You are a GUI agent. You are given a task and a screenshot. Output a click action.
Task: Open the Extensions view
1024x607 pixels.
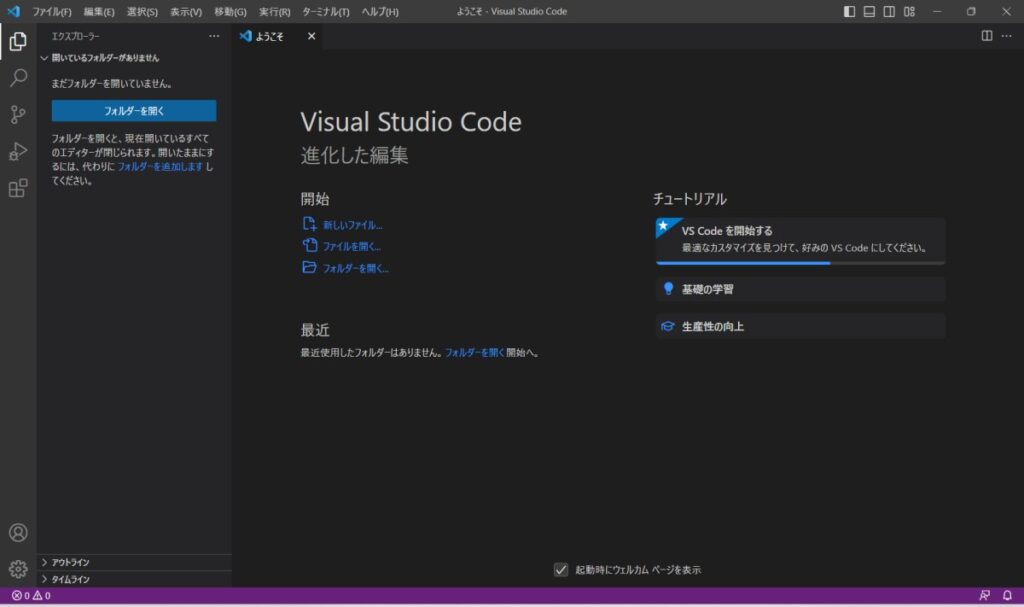pos(16,188)
